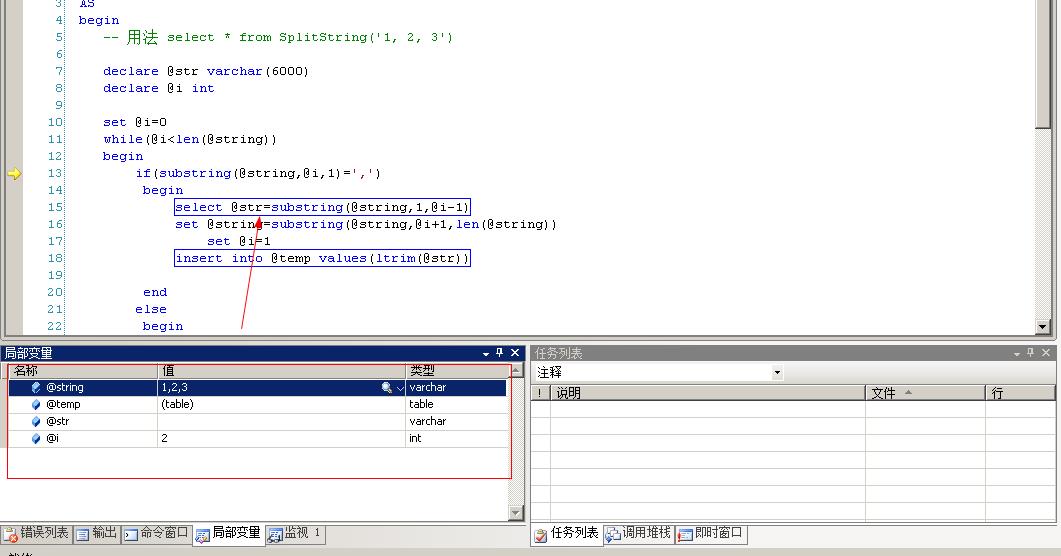Switch to the 即时窗口 tab
Viewport: 1061px width, 556px height.
[710, 534]
